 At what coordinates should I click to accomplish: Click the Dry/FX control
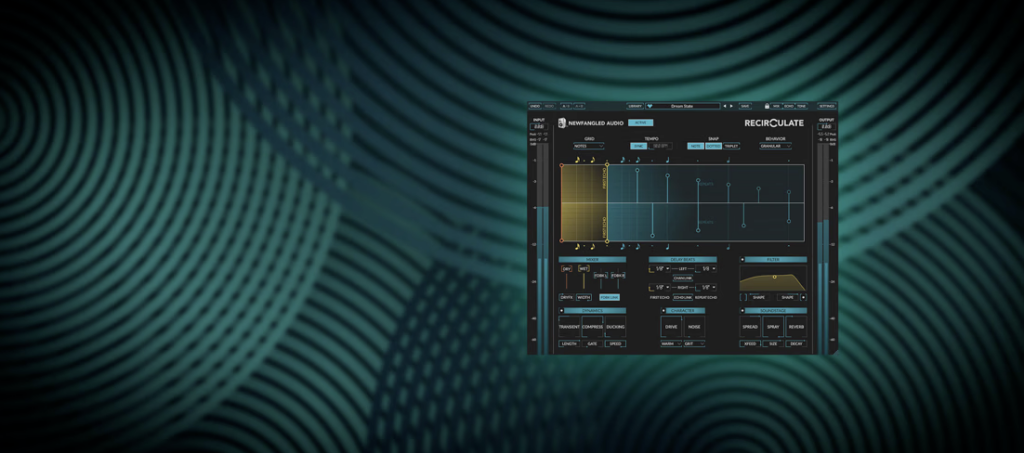point(567,297)
